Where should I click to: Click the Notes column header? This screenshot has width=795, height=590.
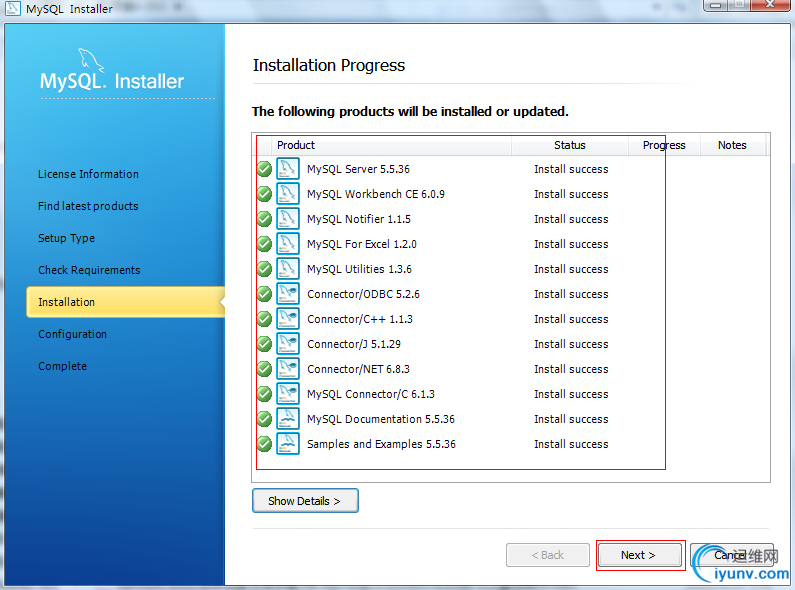(x=732, y=145)
